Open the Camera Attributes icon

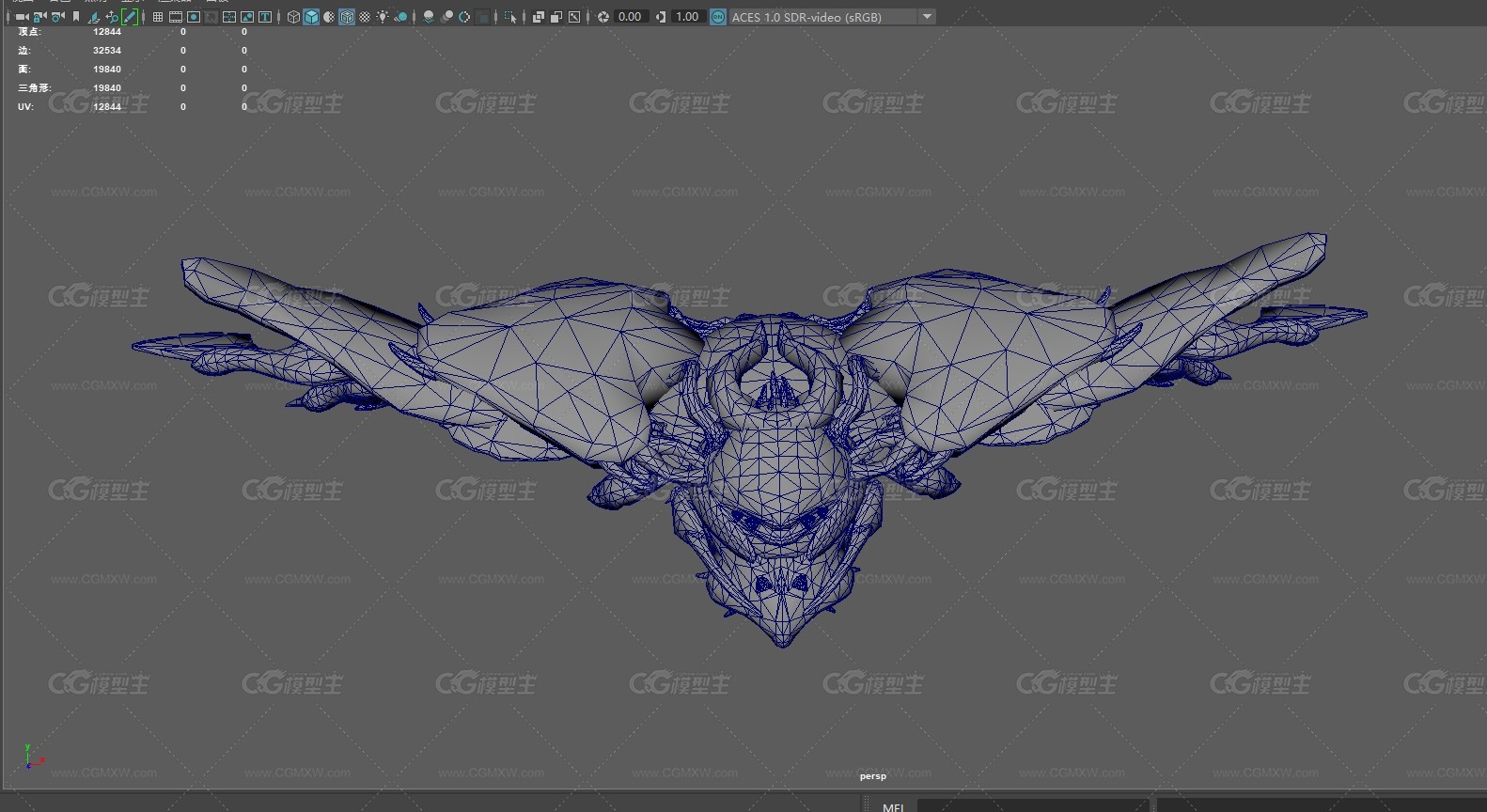point(57,17)
